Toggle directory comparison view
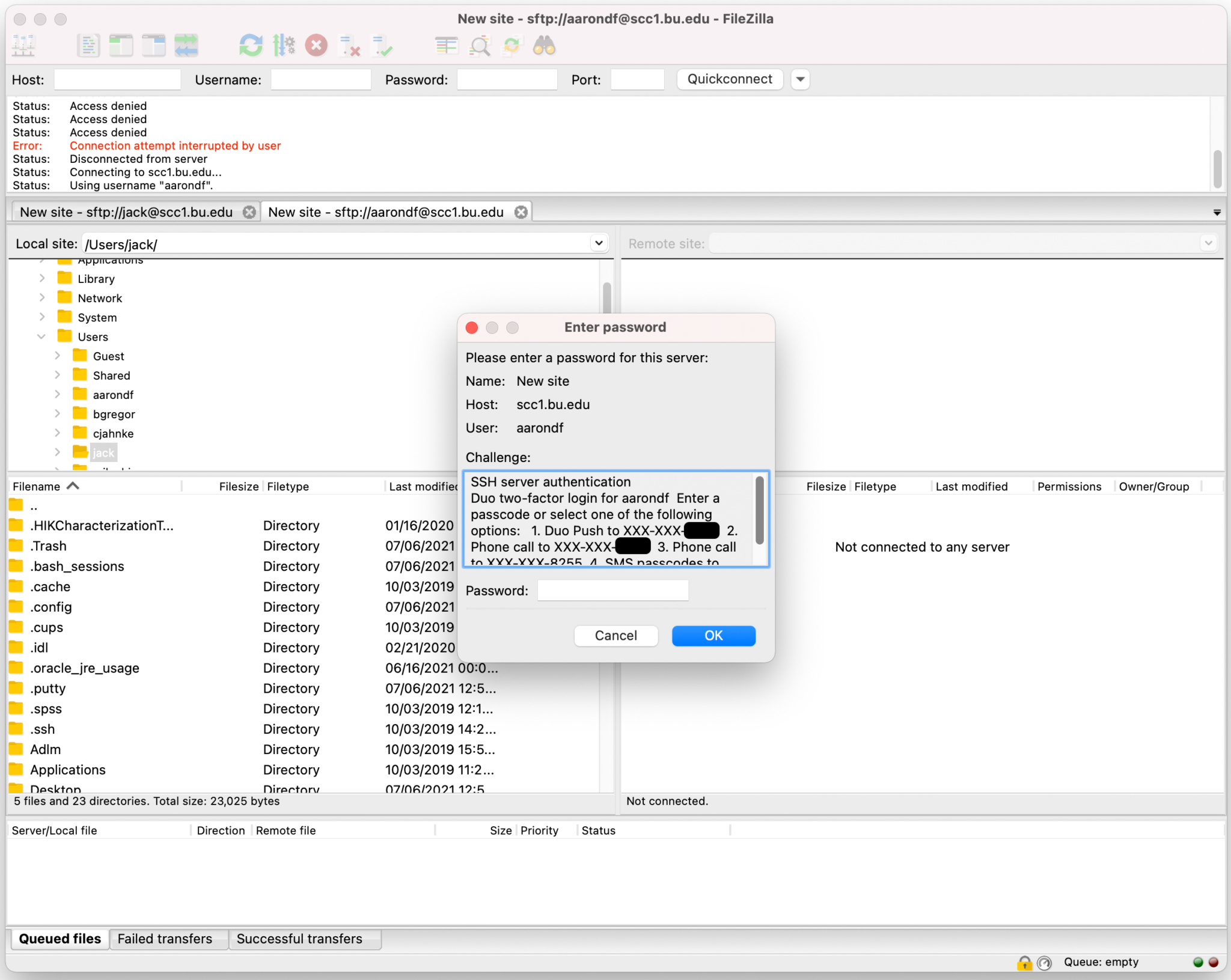 coord(445,45)
